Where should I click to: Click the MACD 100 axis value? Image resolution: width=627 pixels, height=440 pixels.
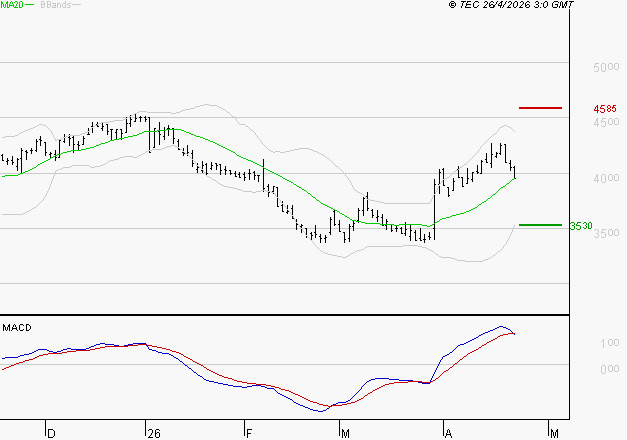(609, 343)
